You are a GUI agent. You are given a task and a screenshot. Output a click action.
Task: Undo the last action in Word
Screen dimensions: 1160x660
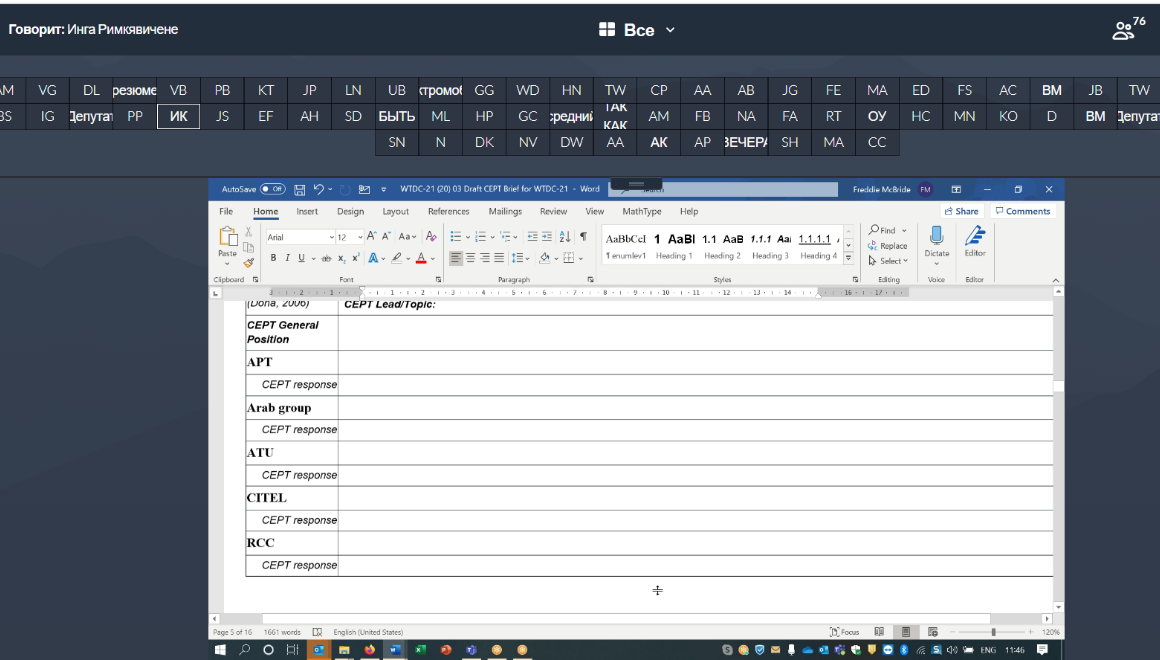(x=318, y=189)
